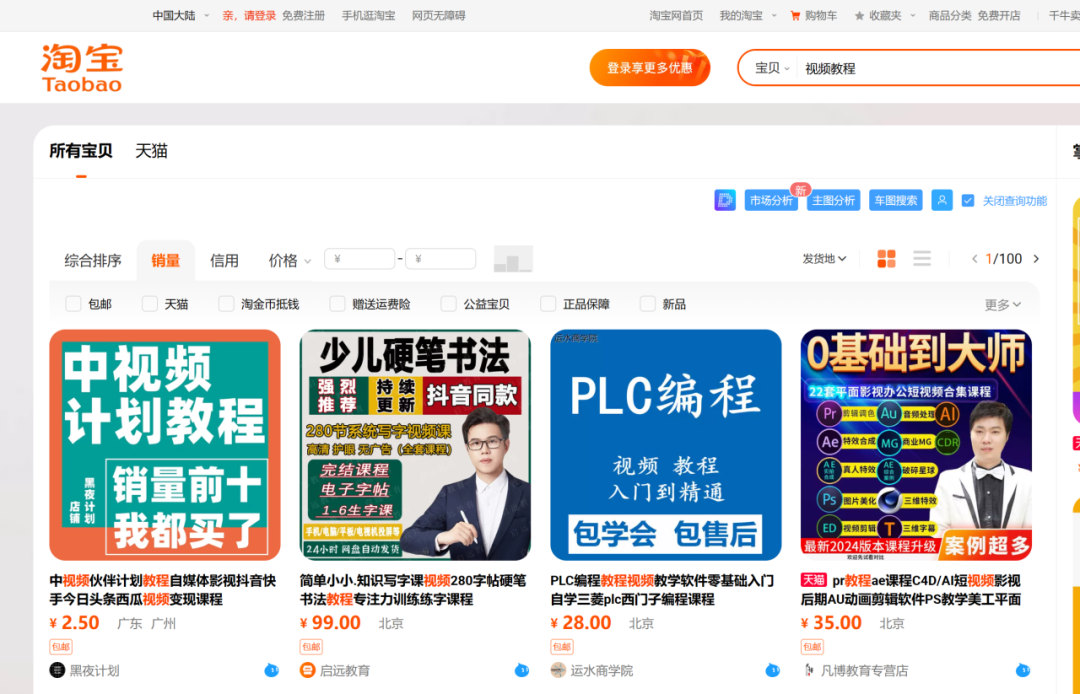The width and height of the screenshot is (1080, 694).
Task: Open 网页无障碍 link
Action: (x=439, y=15)
